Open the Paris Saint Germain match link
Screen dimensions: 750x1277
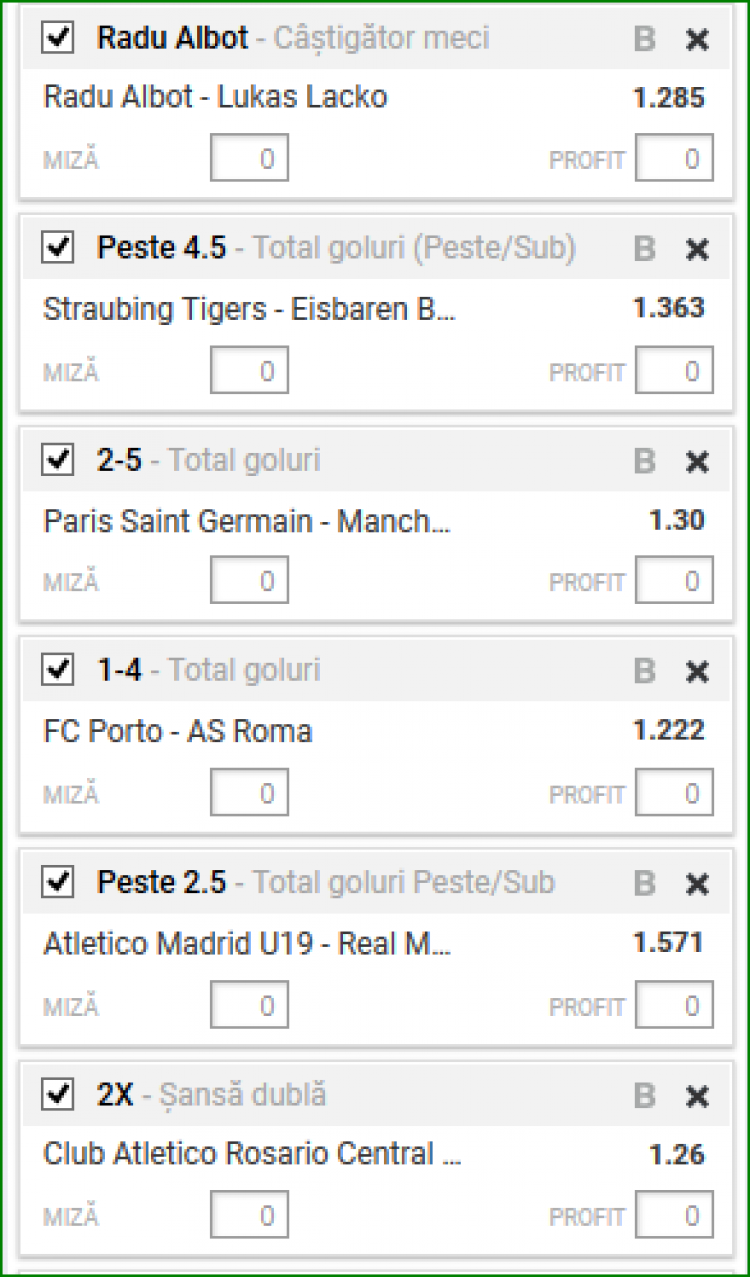pos(248,521)
